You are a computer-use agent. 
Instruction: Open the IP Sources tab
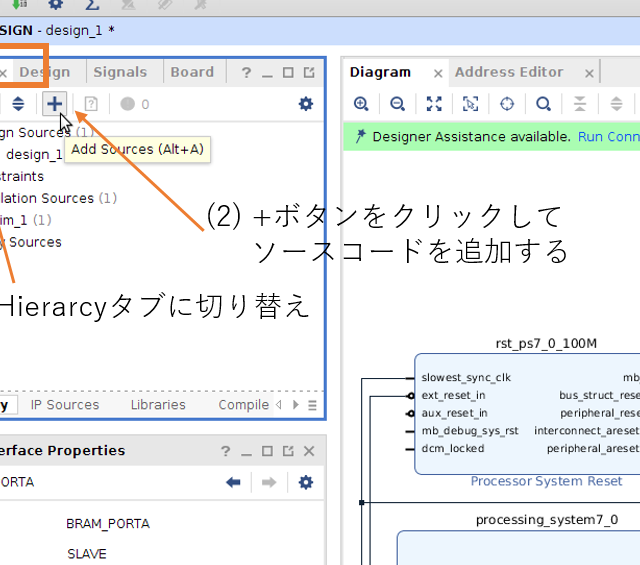pyautogui.click(x=65, y=405)
